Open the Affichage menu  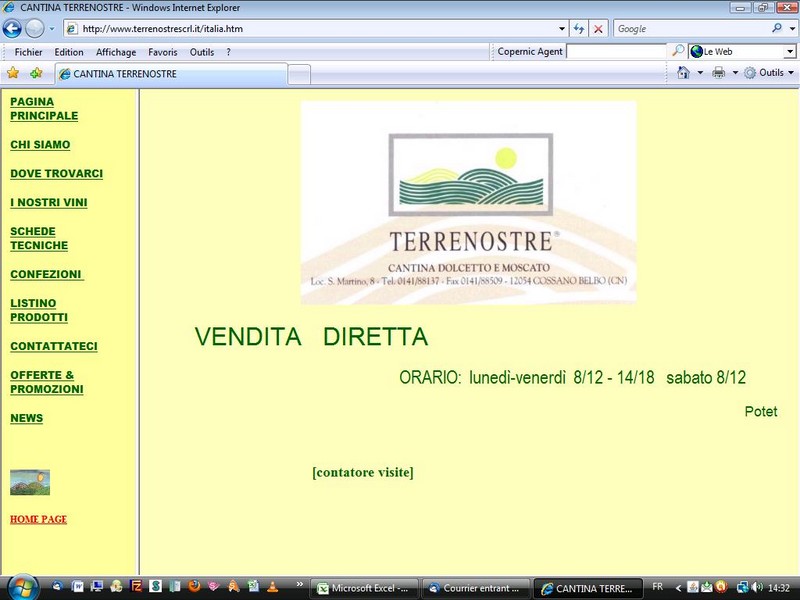coord(116,52)
